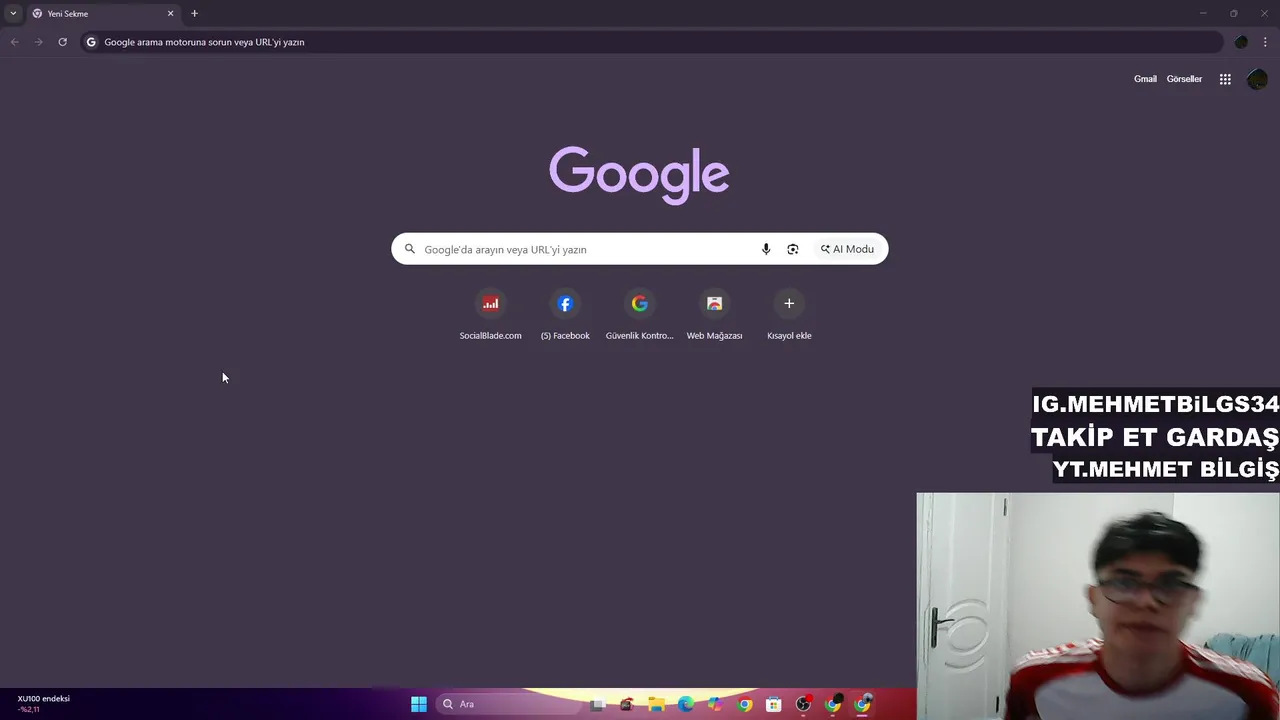This screenshot has width=1280, height=720.
Task: Close the Yeni Sekme tab
Action: pos(170,13)
